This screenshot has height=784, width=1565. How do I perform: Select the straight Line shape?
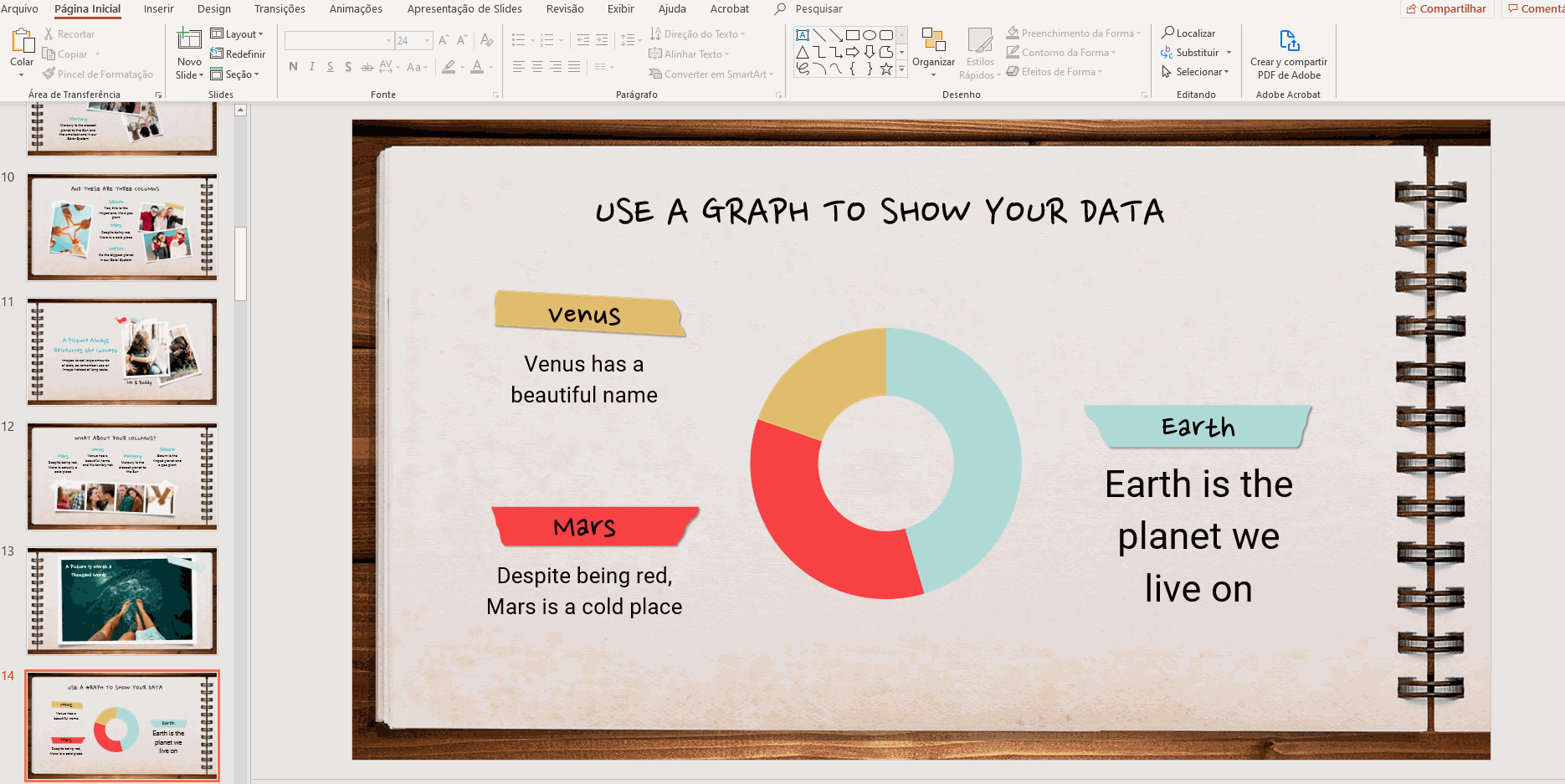(819, 35)
